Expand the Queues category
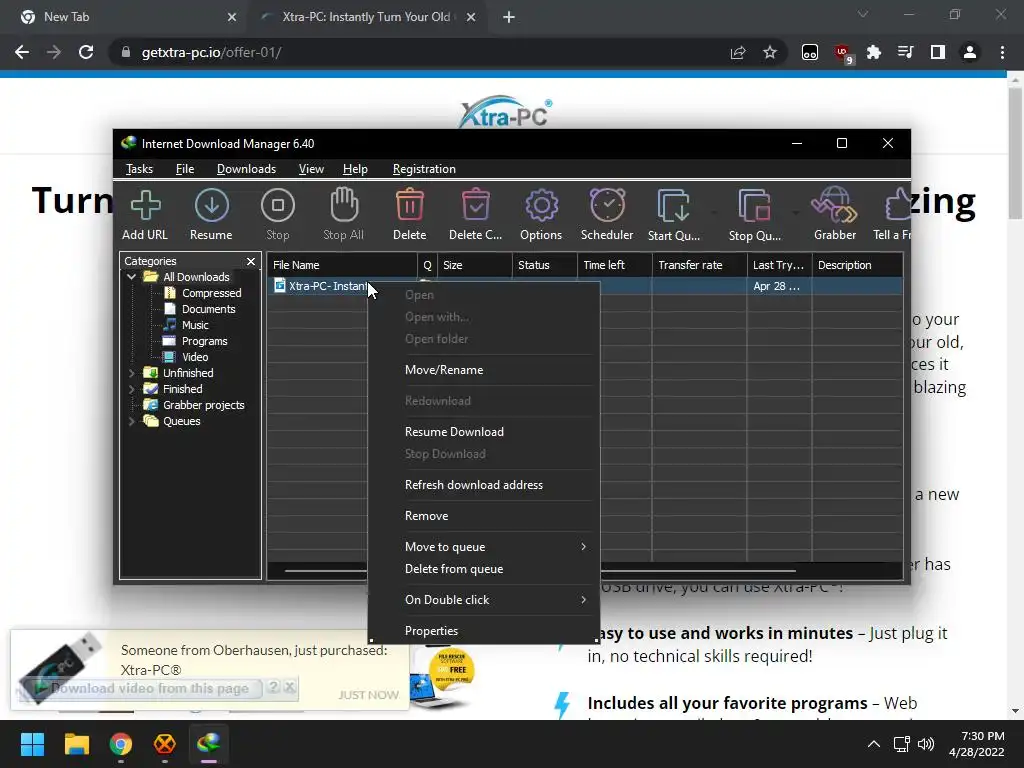 coord(132,421)
